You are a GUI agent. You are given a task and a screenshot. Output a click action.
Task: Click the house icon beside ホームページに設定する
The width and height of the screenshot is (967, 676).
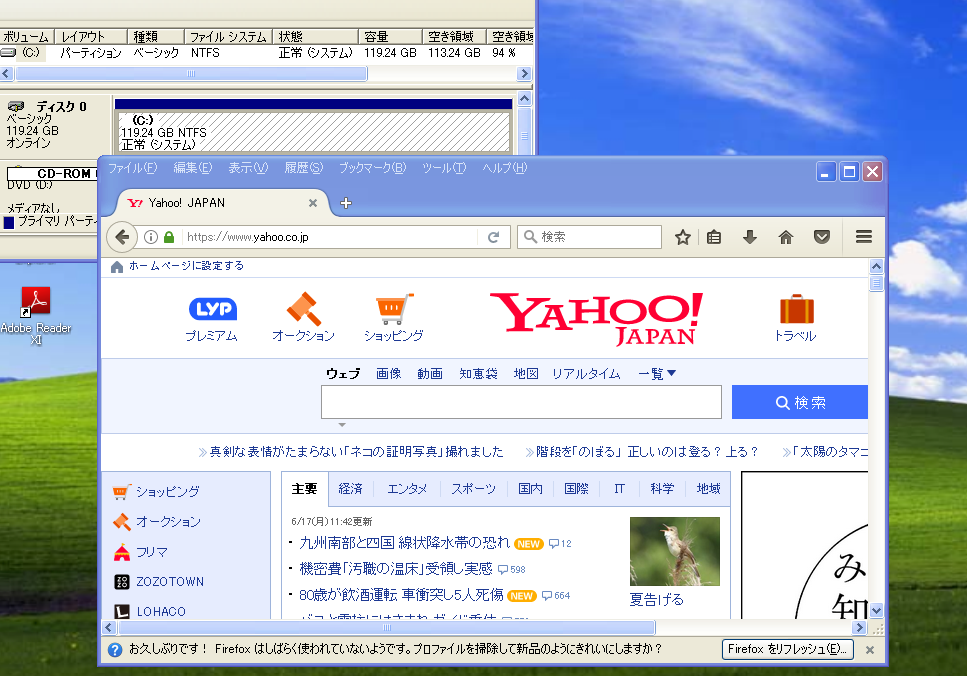[x=117, y=266]
